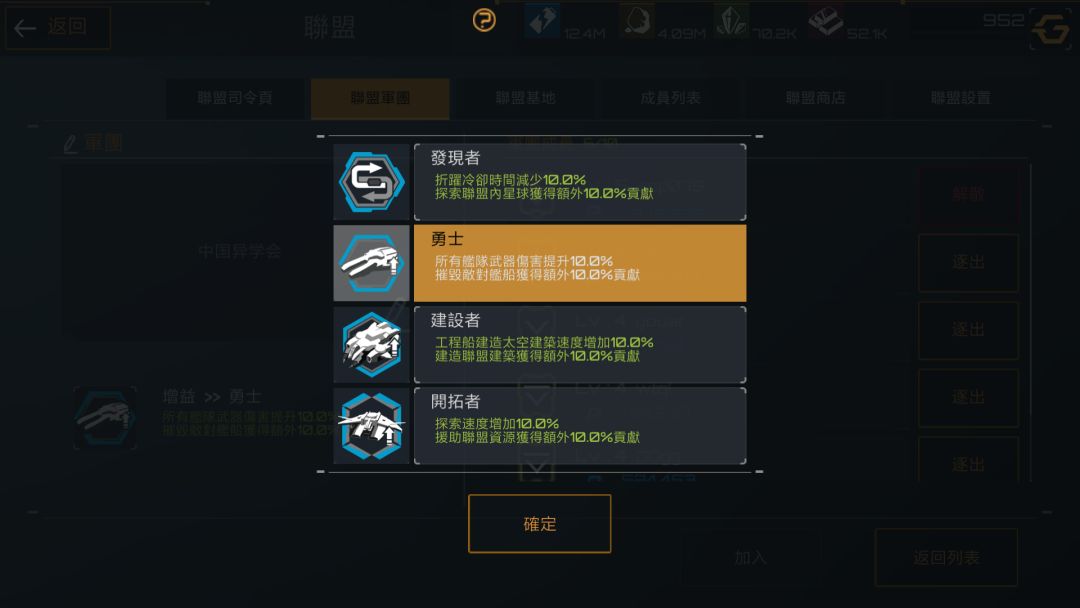Viewport: 1080px width, 608px height.
Task: Open the top-right corner logo menu
Action: pyautogui.click(x=1050, y=29)
